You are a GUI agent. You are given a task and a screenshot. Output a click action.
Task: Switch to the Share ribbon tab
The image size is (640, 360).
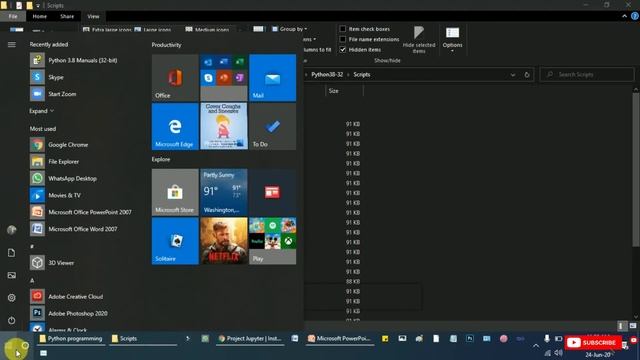tap(67, 16)
